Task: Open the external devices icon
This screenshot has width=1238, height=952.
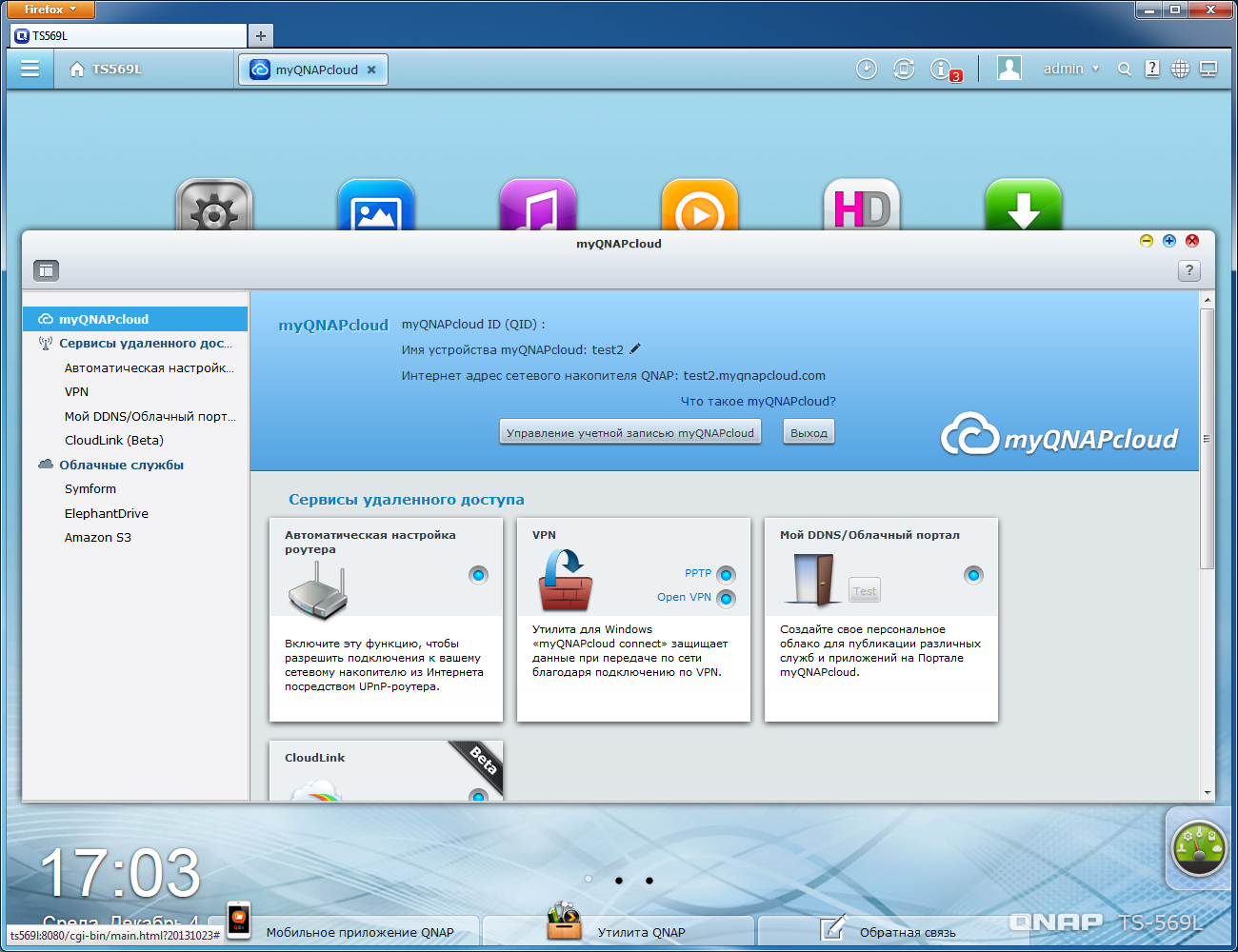Action: tap(904, 69)
